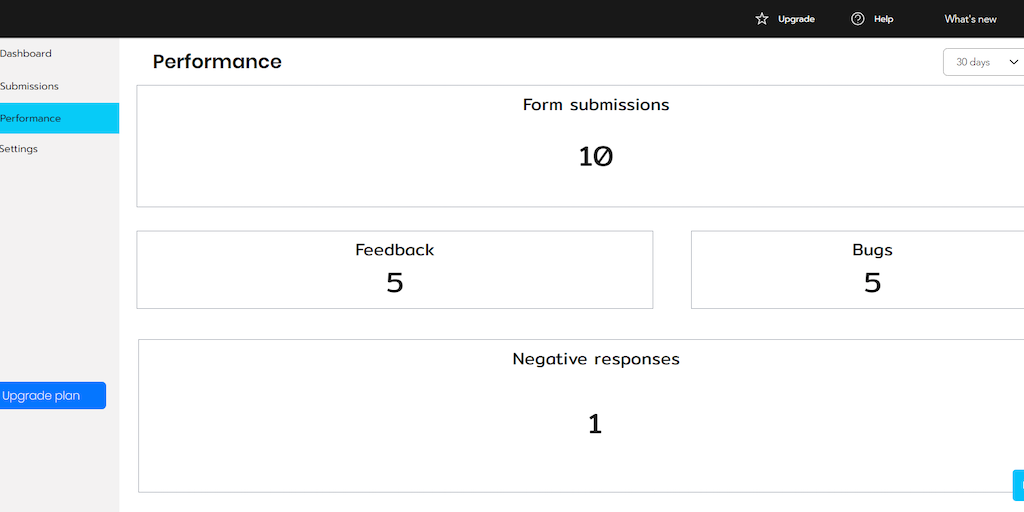Image resolution: width=1024 pixels, height=512 pixels.
Task: Click the Negative responses count of 1
Action: click(595, 424)
